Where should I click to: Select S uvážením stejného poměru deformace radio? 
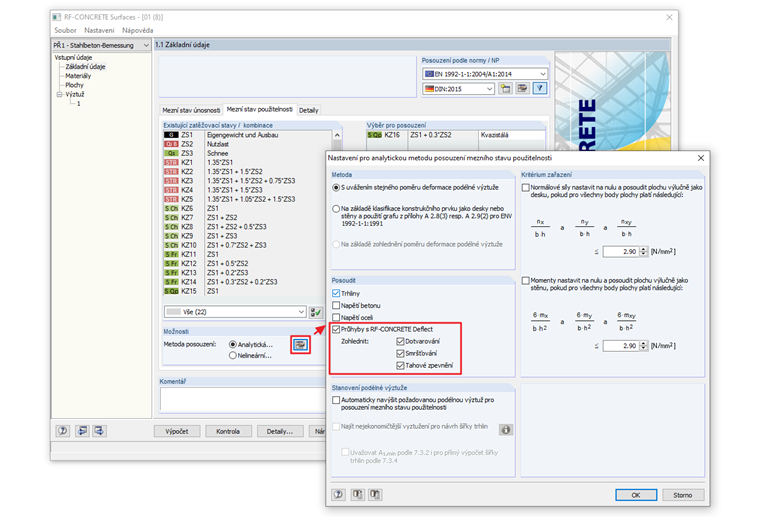pos(336,188)
